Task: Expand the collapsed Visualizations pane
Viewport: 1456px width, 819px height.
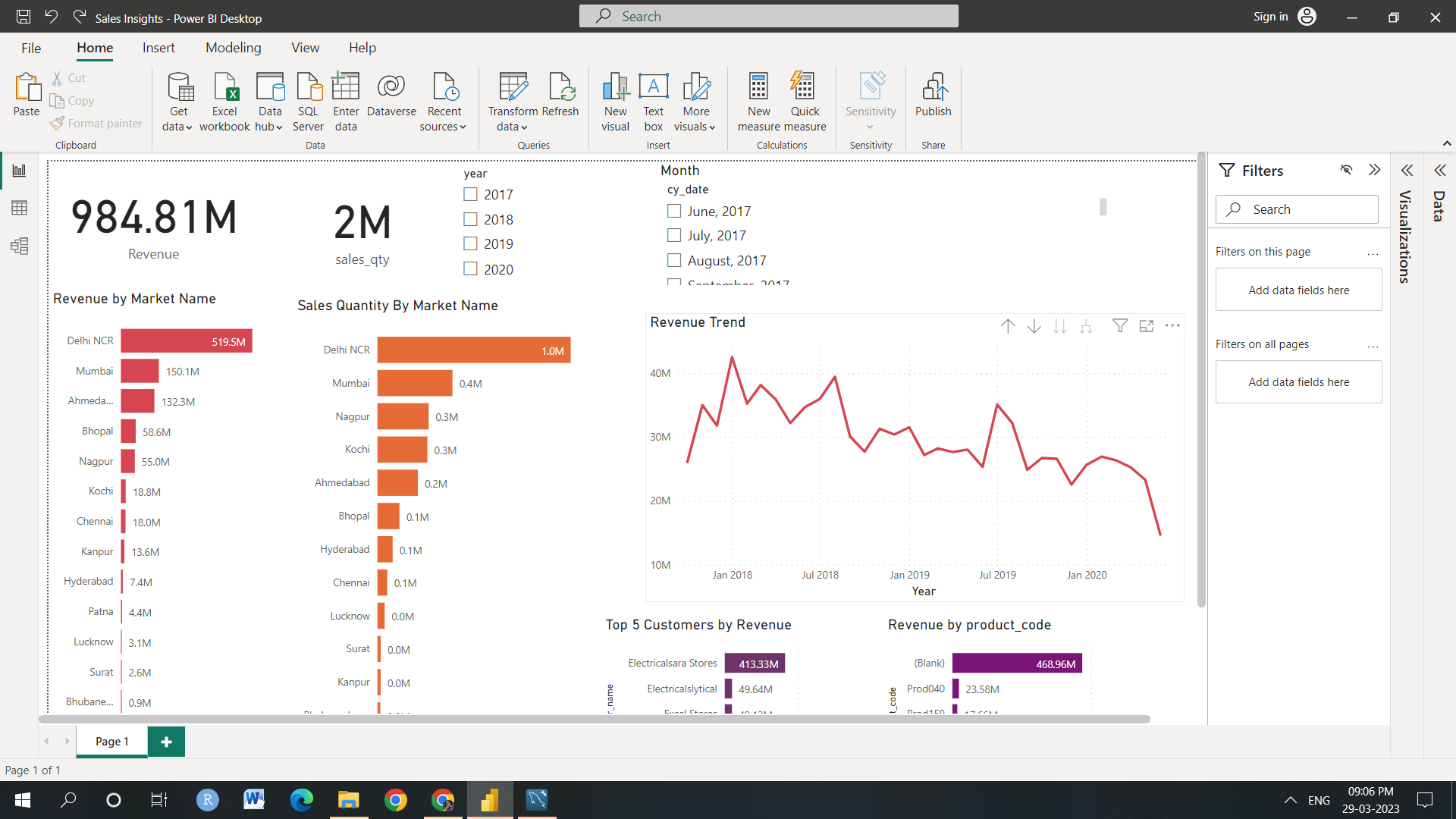Action: [1407, 170]
